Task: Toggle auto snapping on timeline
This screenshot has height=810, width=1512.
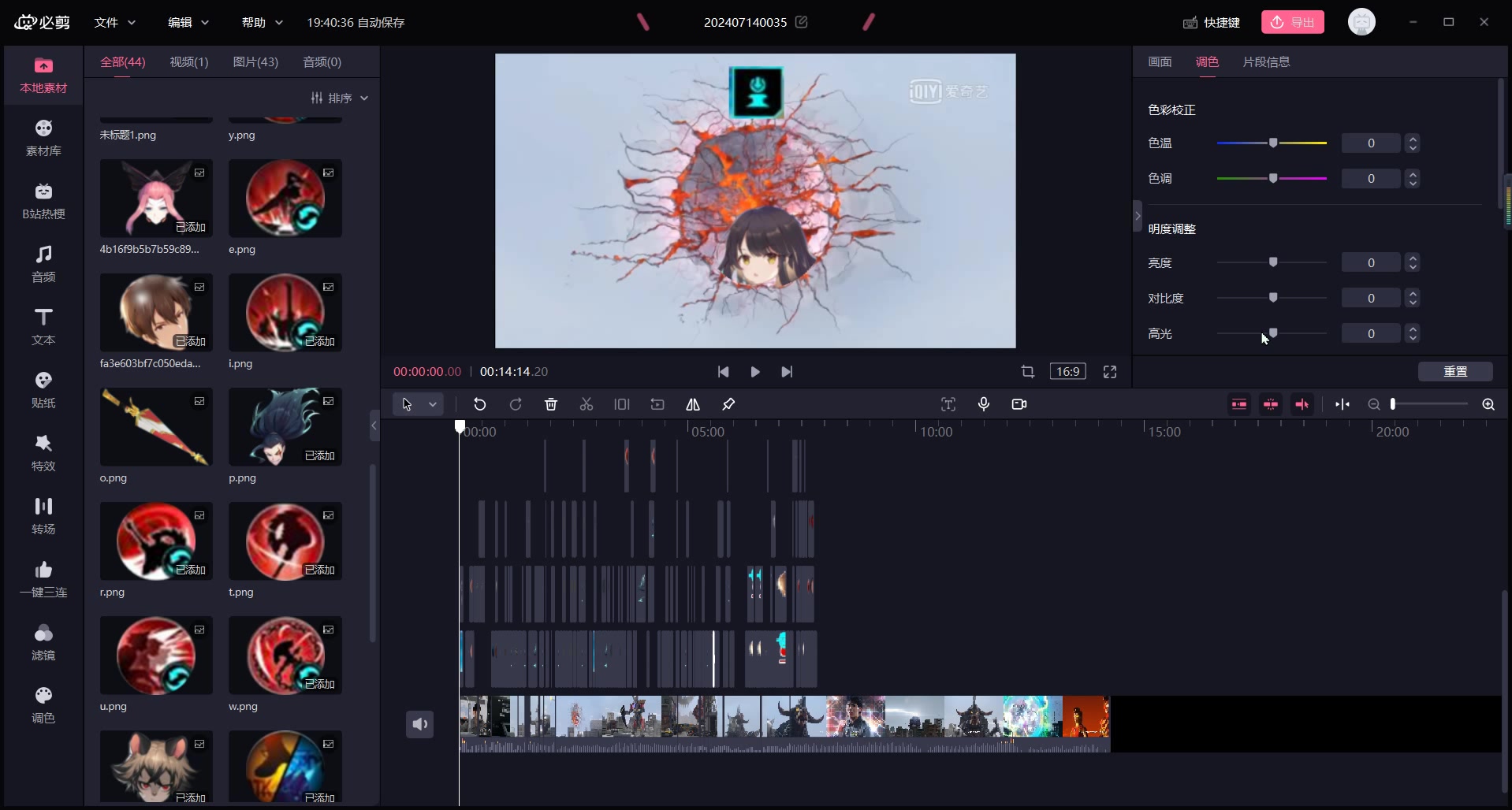Action: point(1271,404)
